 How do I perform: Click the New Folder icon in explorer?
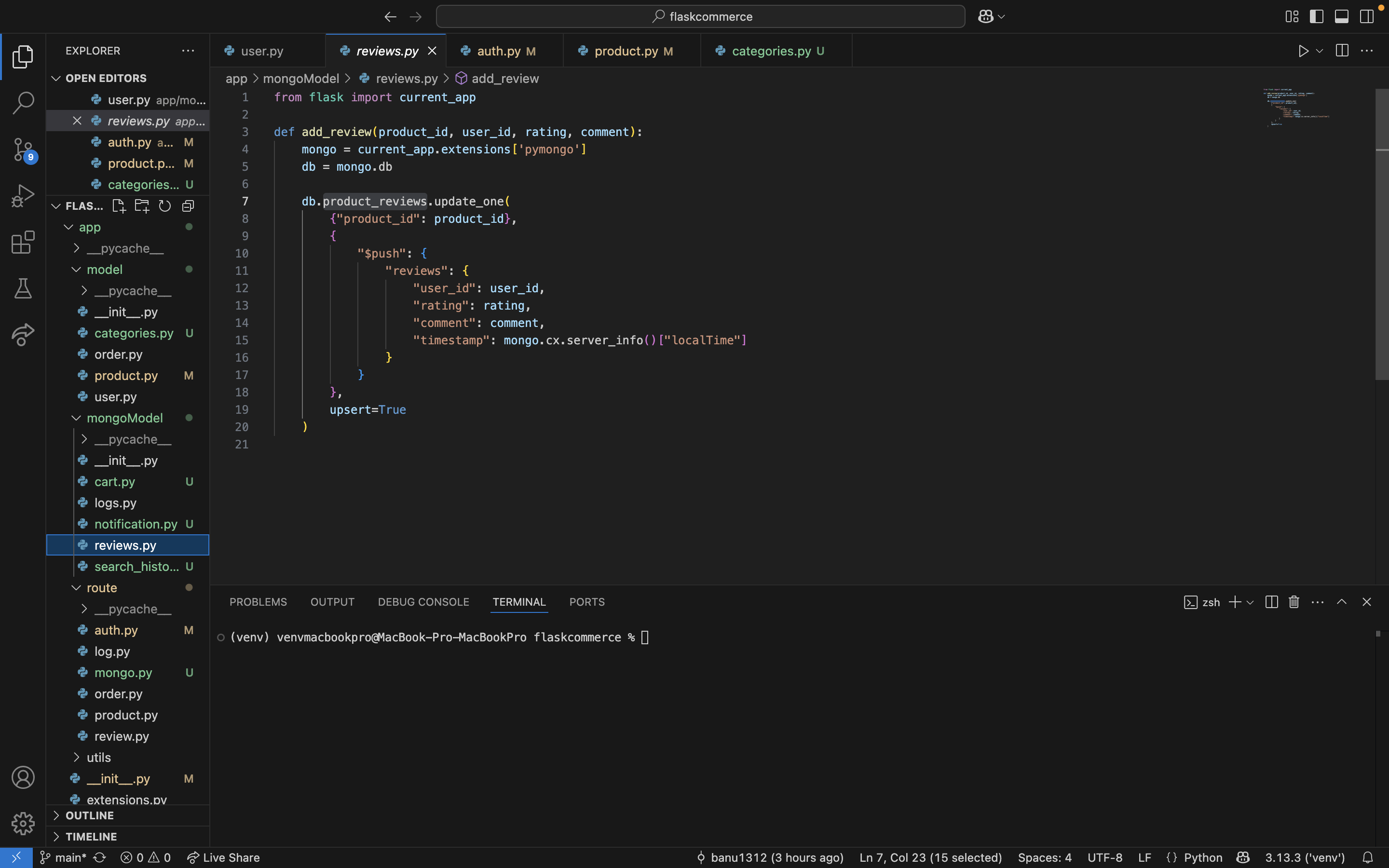[142, 206]
